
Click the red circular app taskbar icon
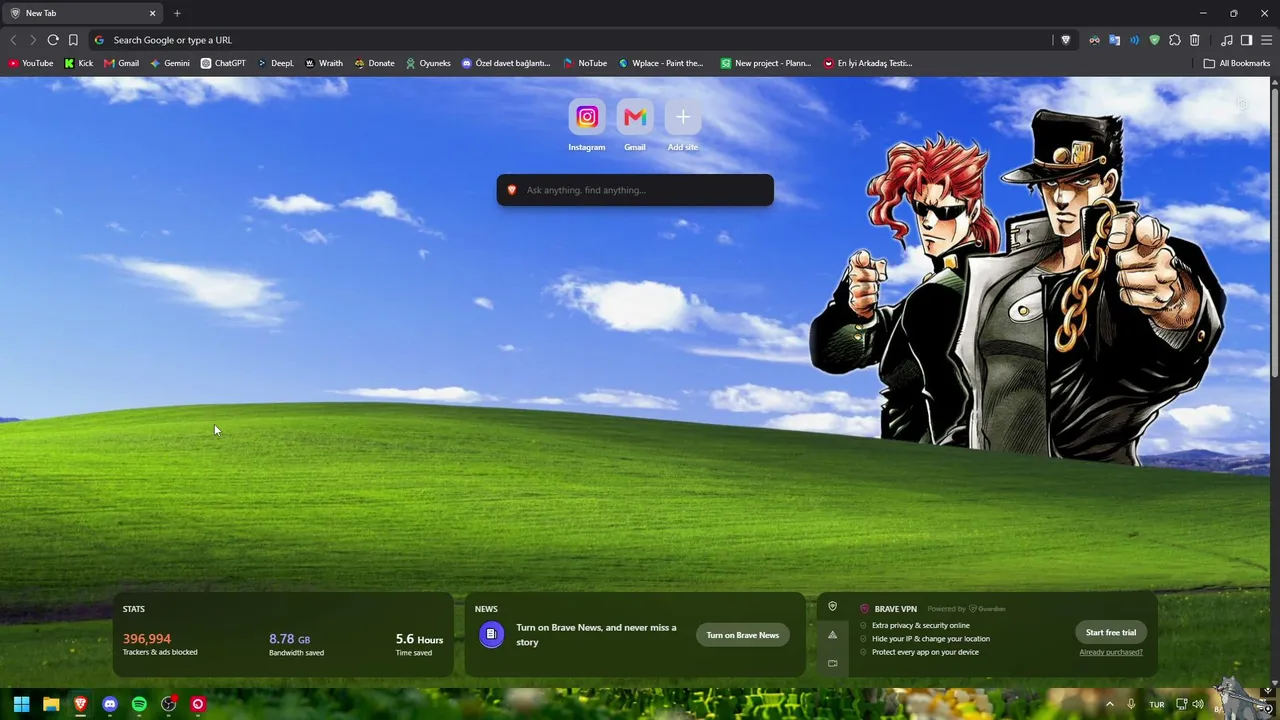198,704
